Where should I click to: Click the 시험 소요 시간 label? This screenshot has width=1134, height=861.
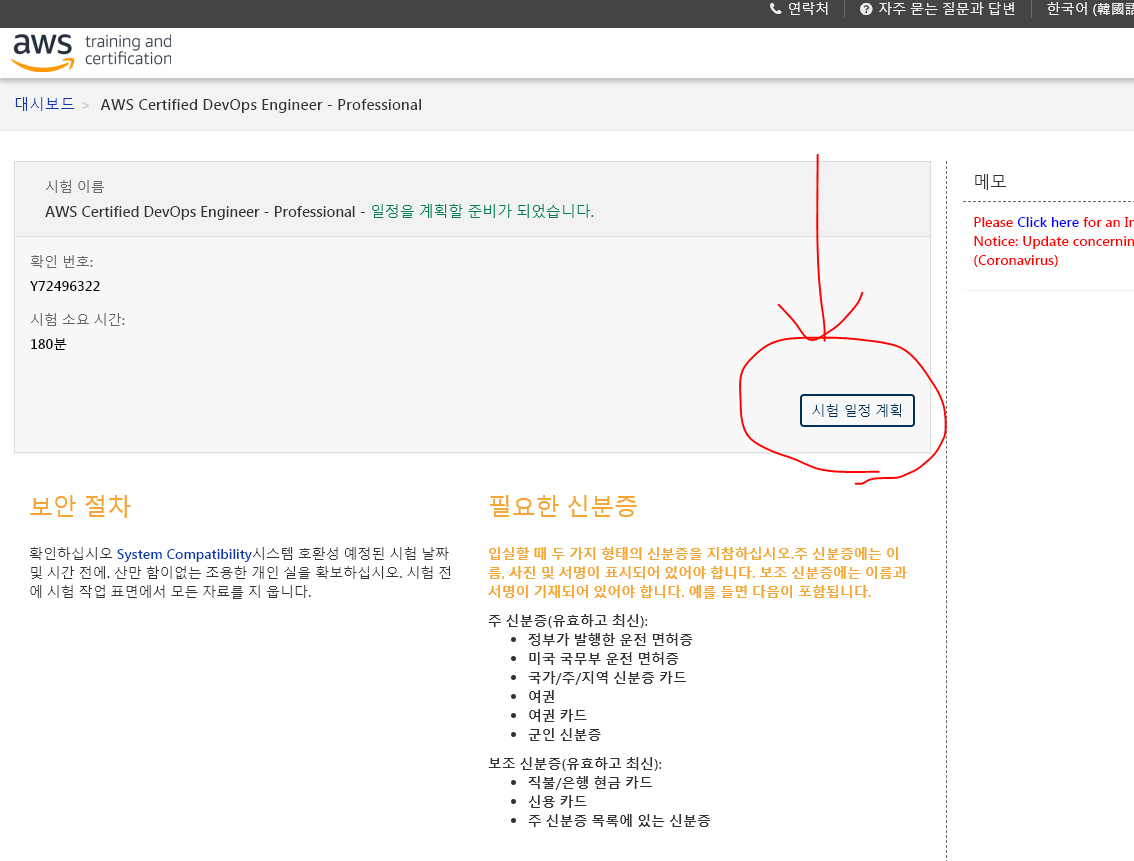[77, 320]
